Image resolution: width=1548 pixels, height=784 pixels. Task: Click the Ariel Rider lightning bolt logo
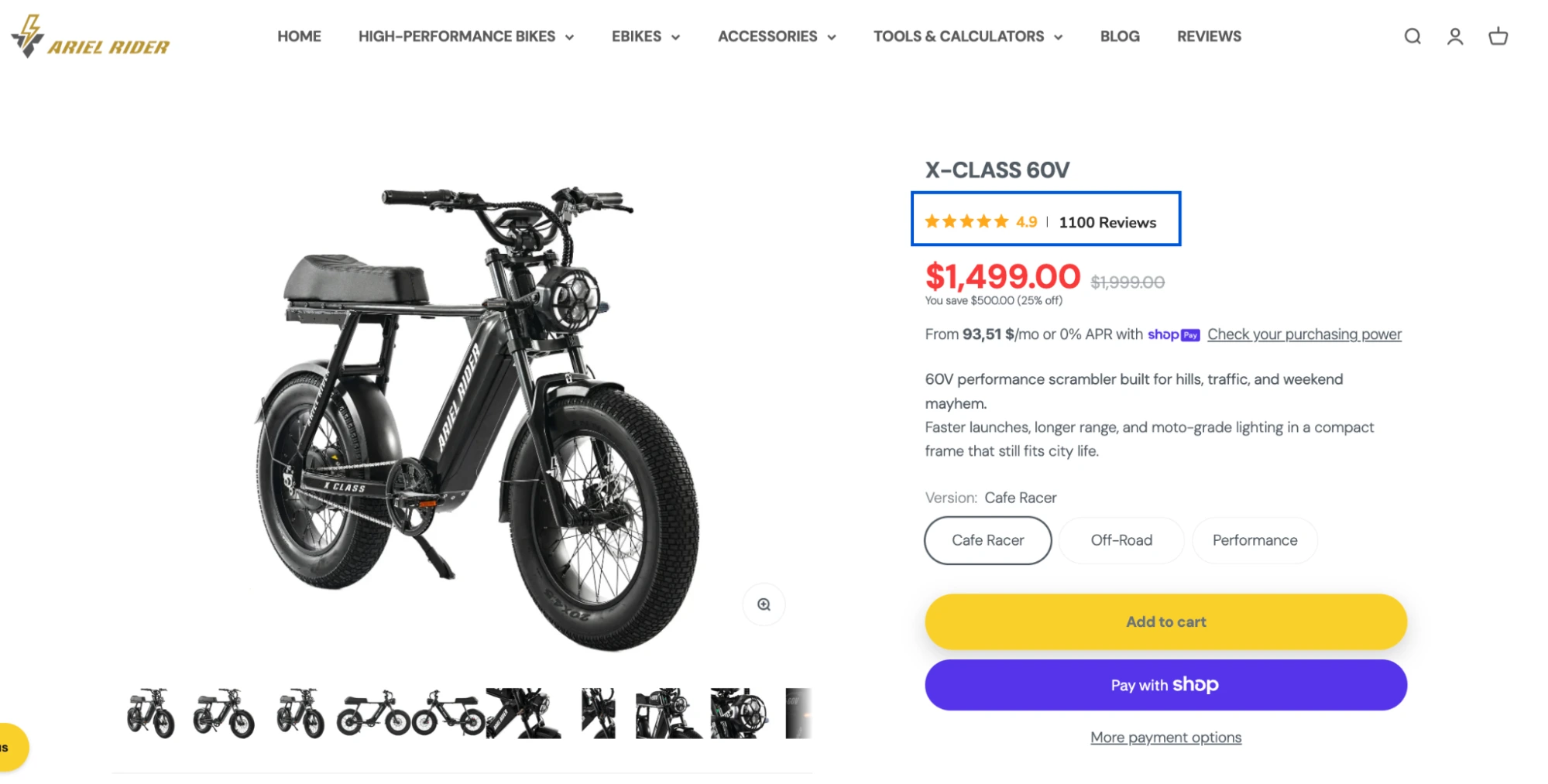(x=28, y=34)
